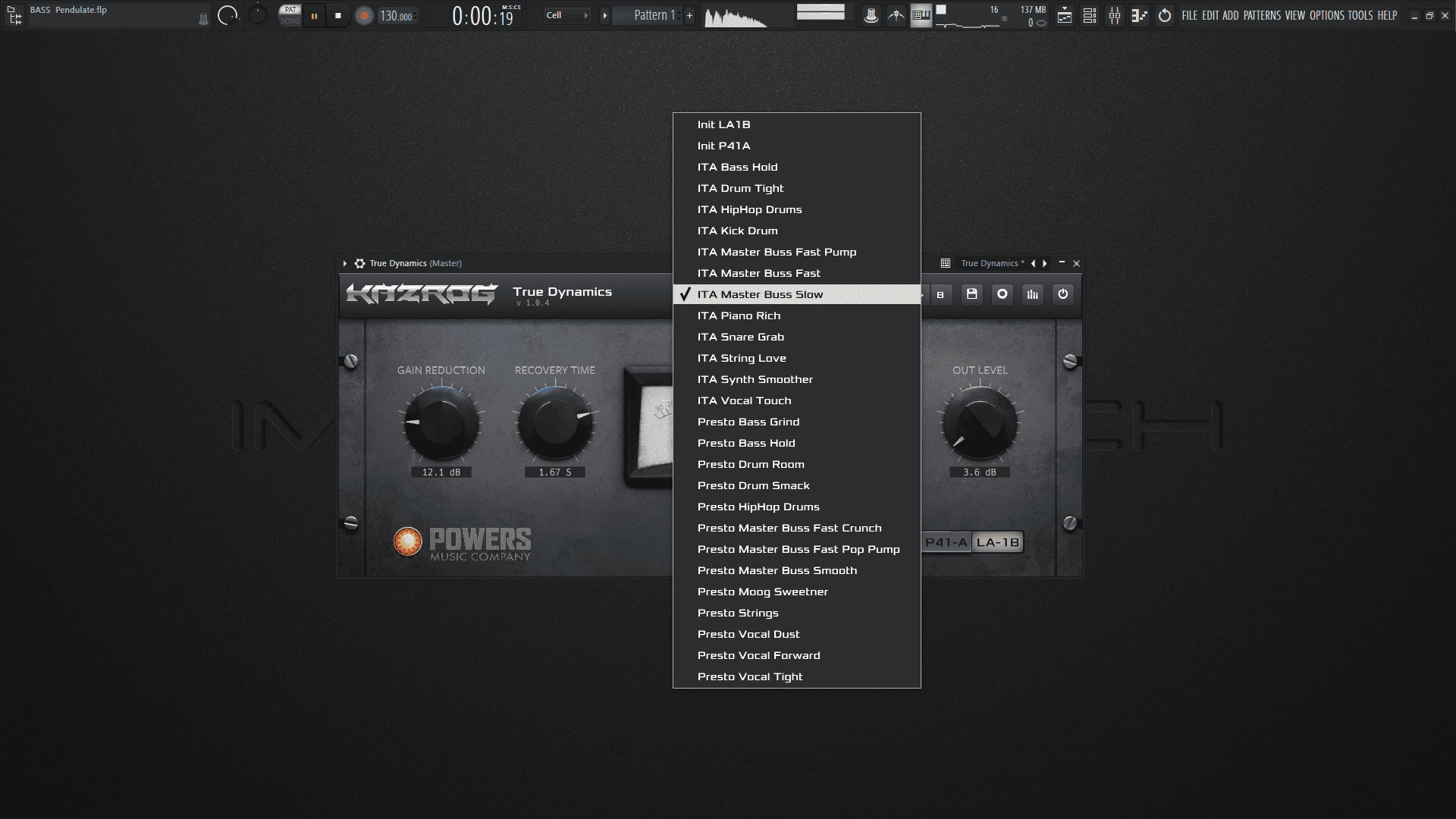The image size is (1456, 819).
Task: Select Presto Master Buss Fast Pop Pump
Action: (x=797, y=549)
